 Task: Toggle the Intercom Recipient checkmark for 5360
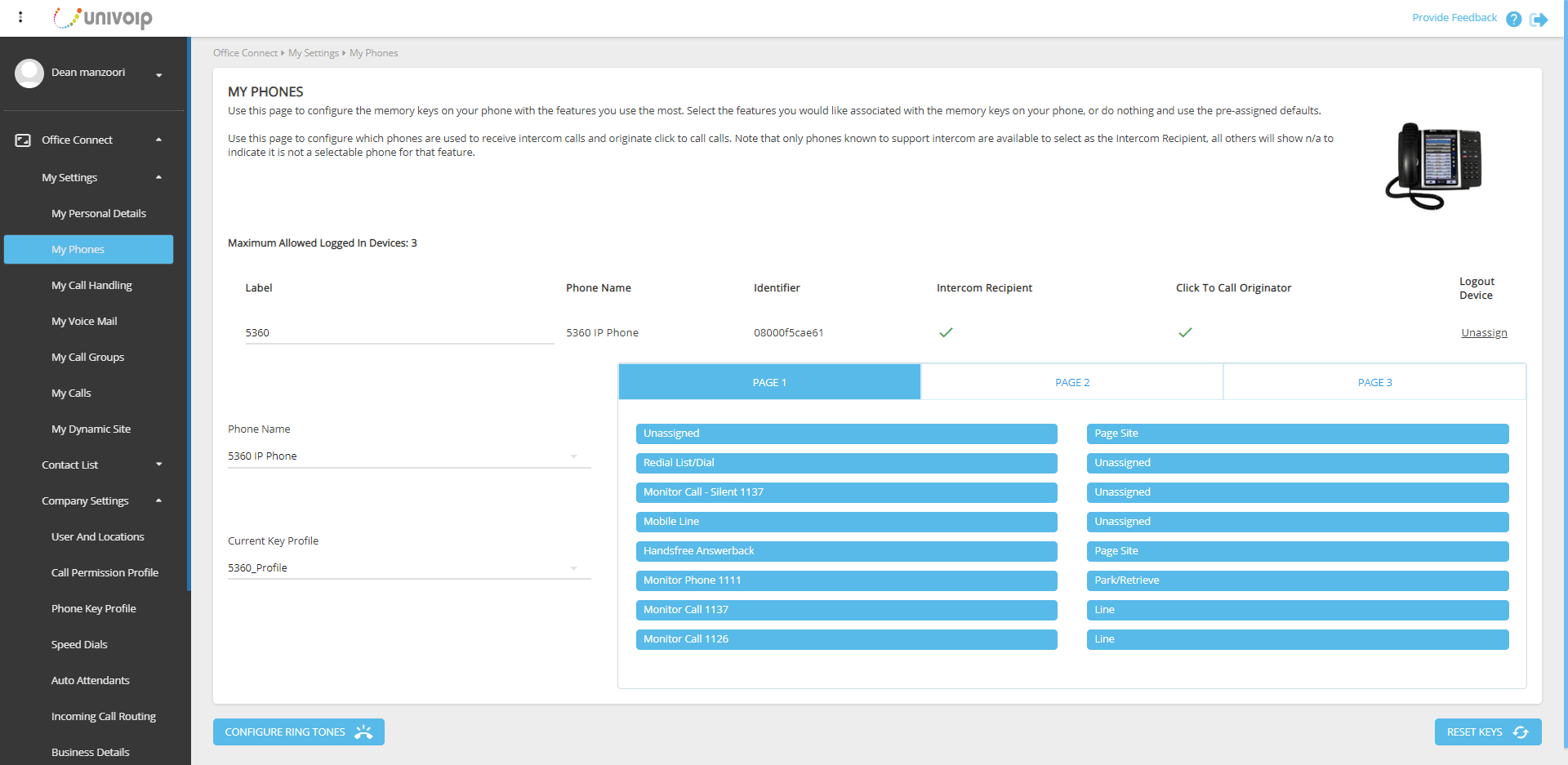click(x=946, y=332)
